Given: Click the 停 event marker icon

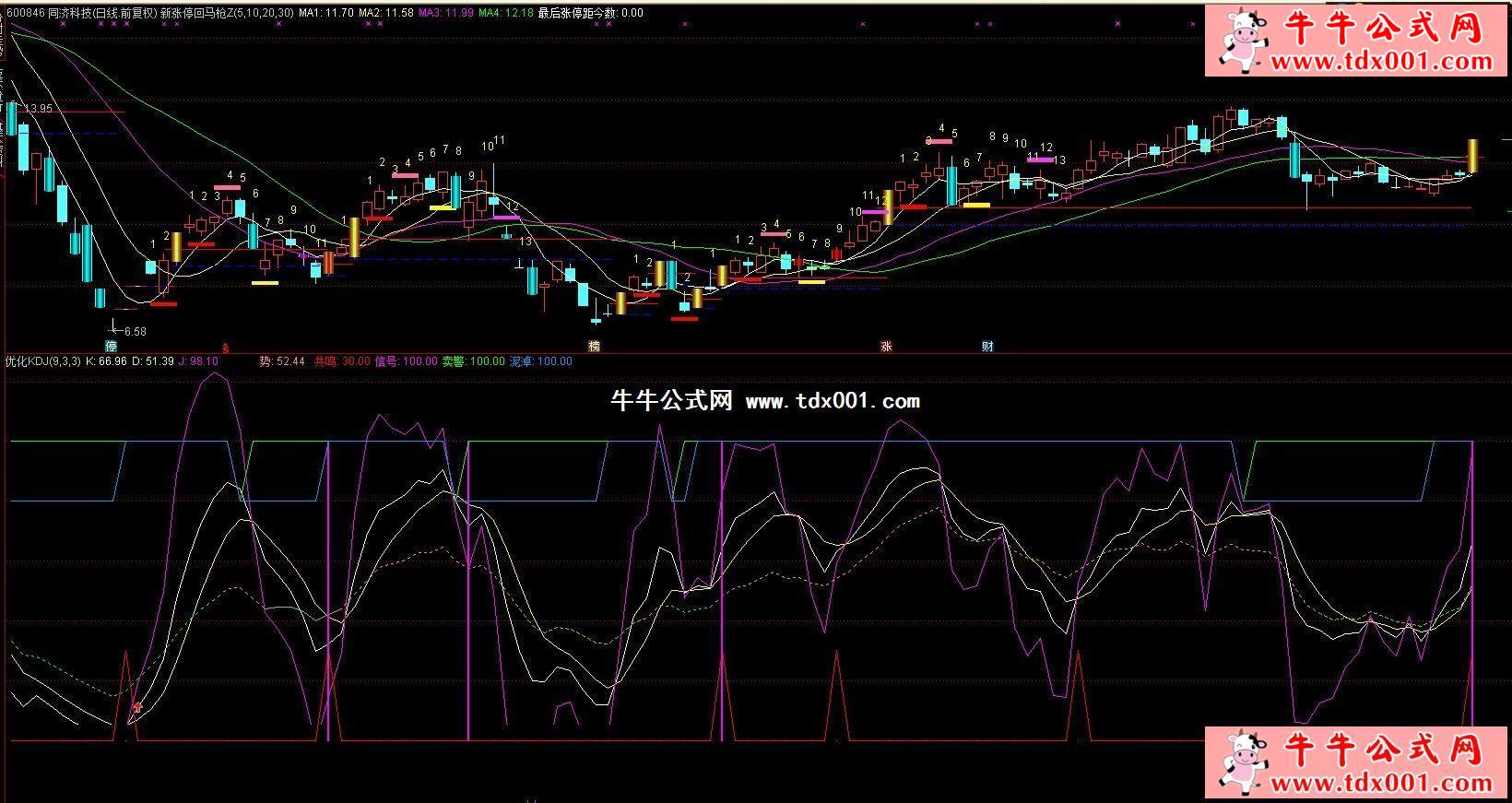Looking at the screenshot, I should click(112, 347).
